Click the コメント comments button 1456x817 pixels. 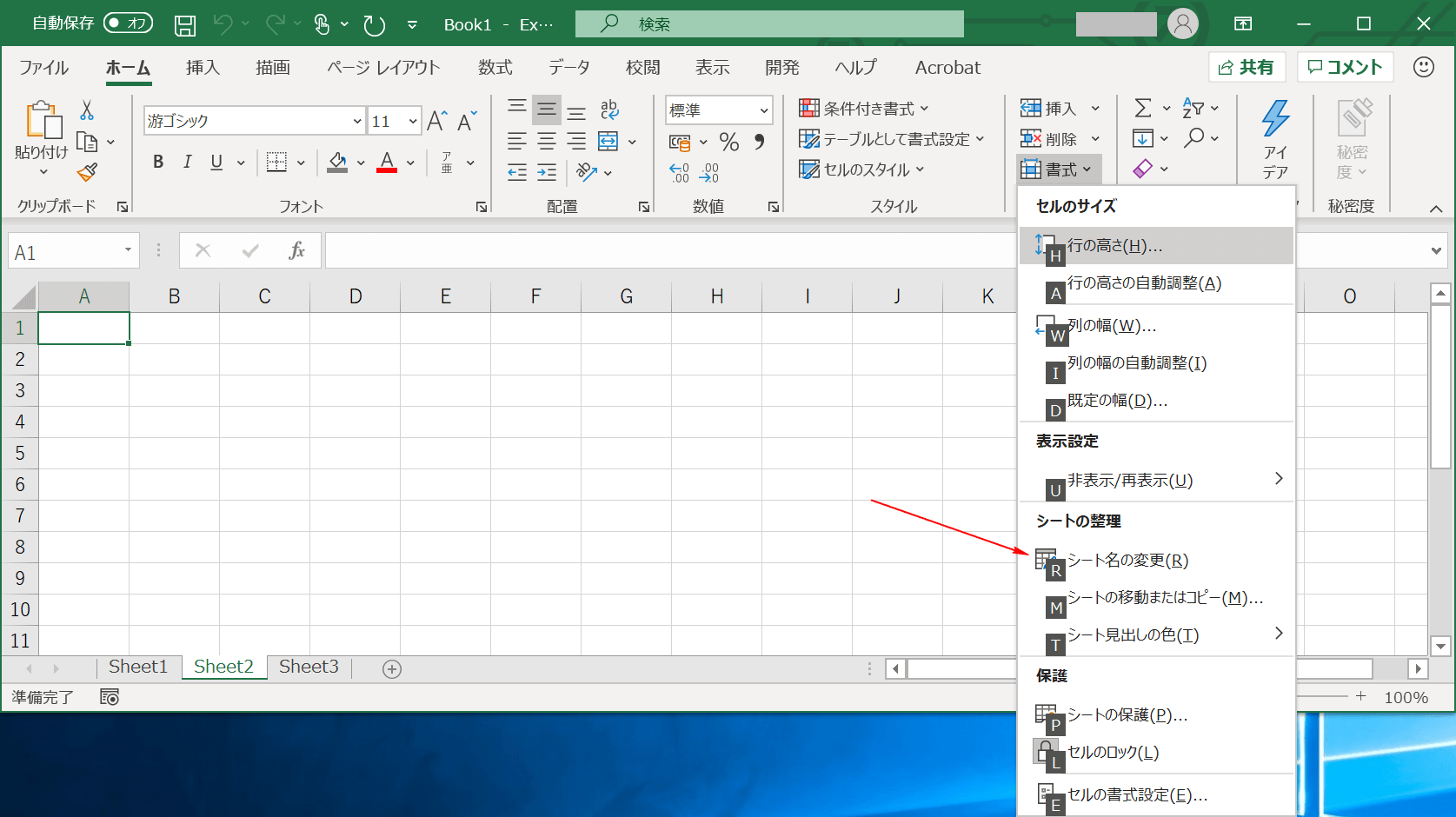pos(1345,67)
